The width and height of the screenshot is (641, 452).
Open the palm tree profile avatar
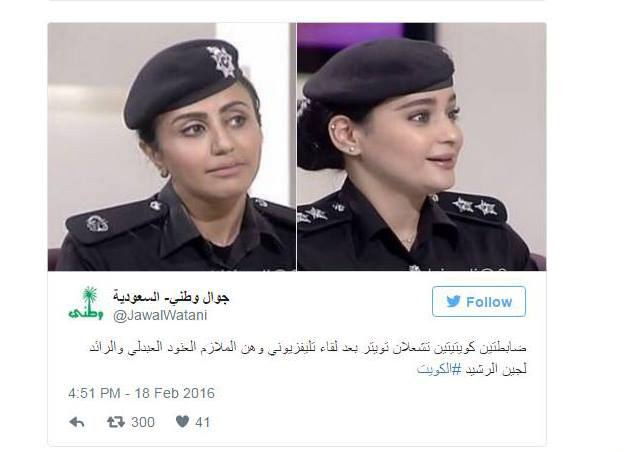click(x=85, y=302)
